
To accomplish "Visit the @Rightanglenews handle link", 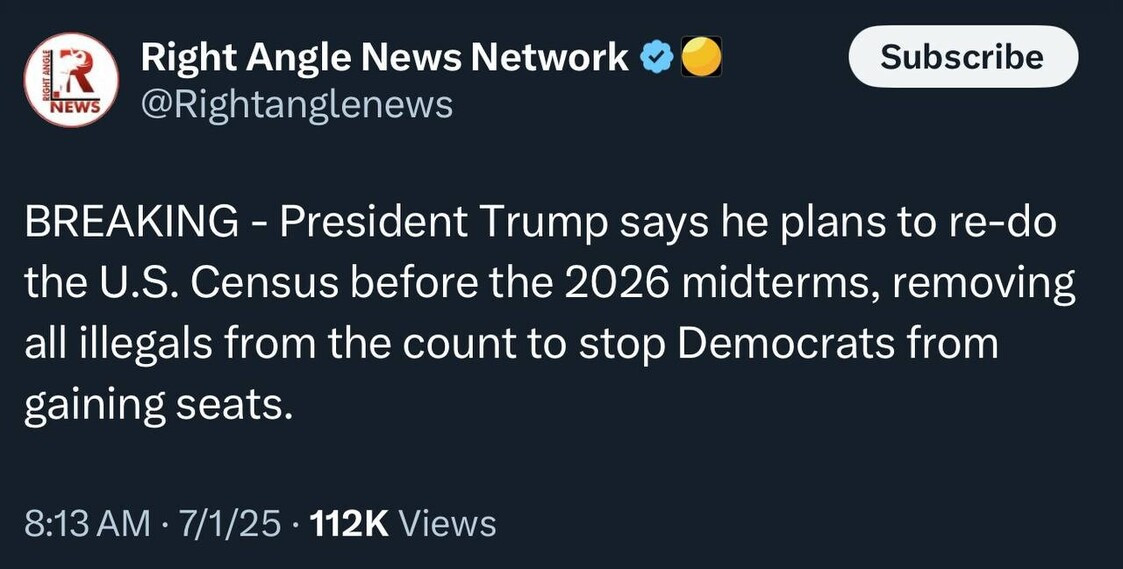I will [296, 104].
